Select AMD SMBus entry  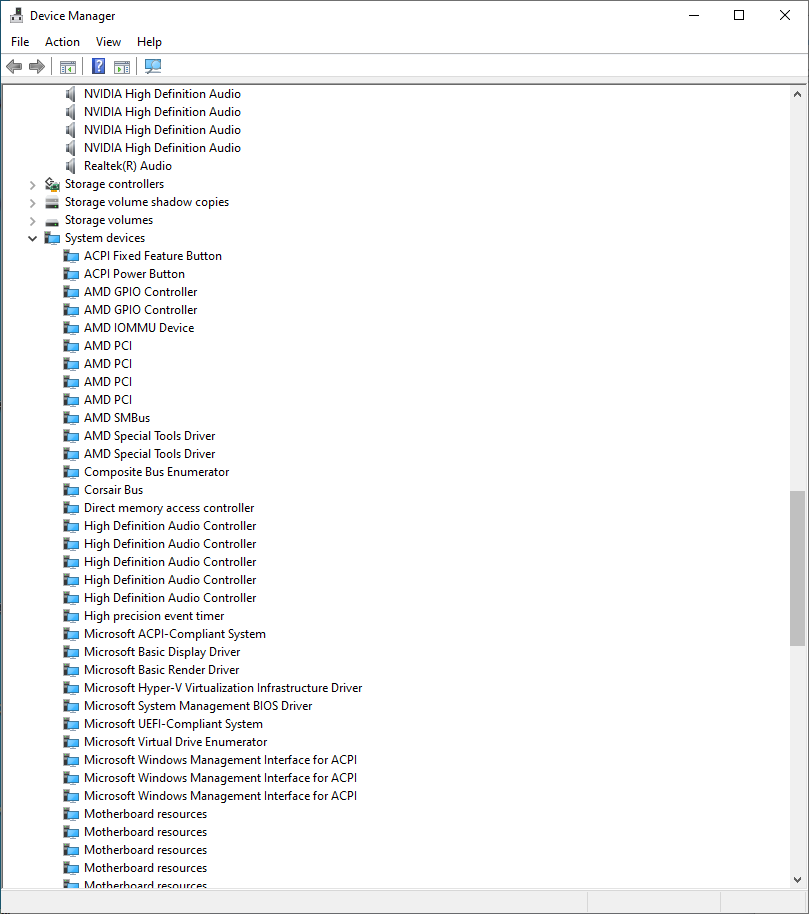pyautogui.click(x=117, y=418)
